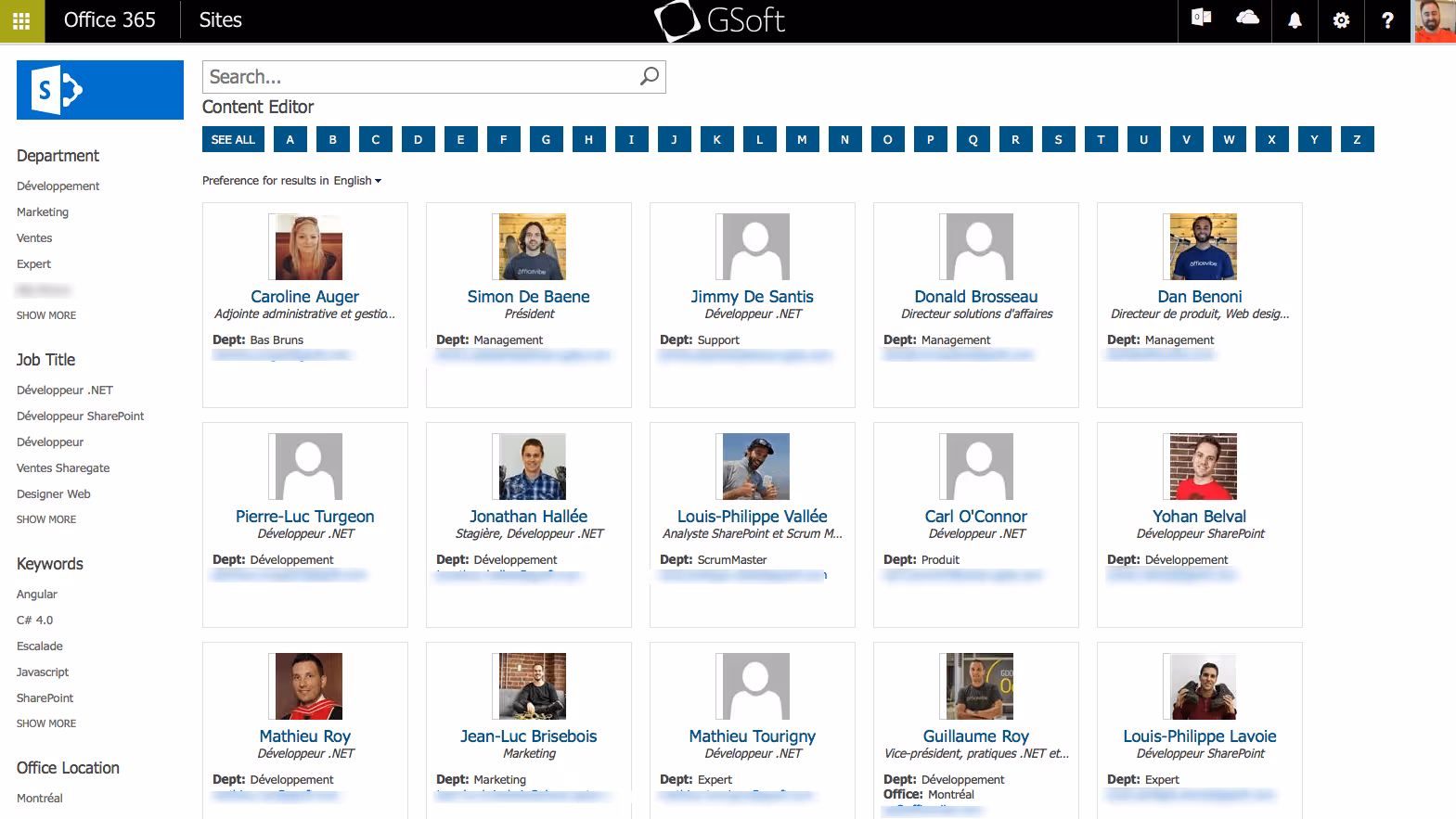This screenshot has width=1456, height=819.
Task: Click Yohan Belval's profile photo
Action: pos(1204,467)
